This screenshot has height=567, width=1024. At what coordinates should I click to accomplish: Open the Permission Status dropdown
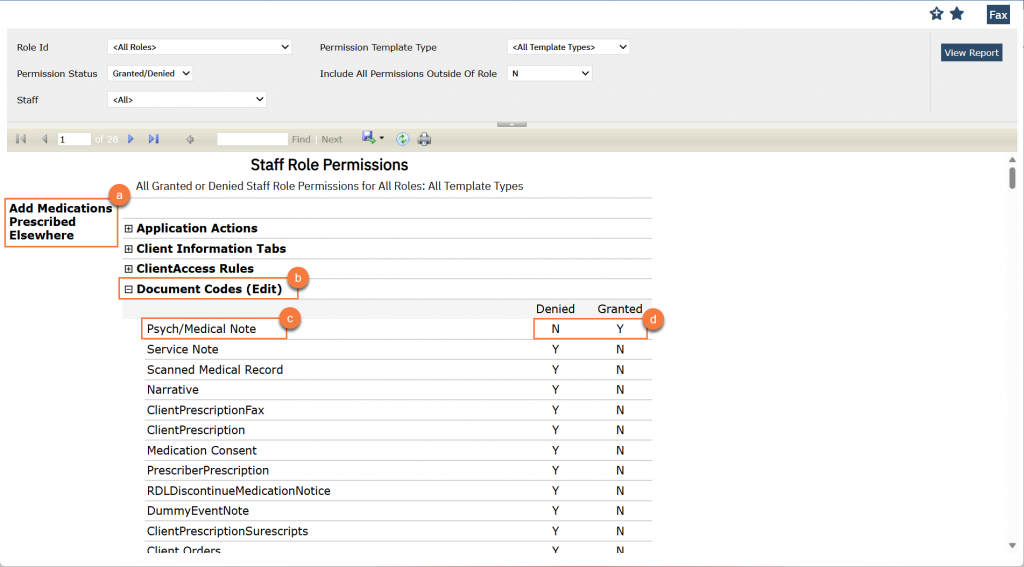pyautogui.click(x=150, y=73)
